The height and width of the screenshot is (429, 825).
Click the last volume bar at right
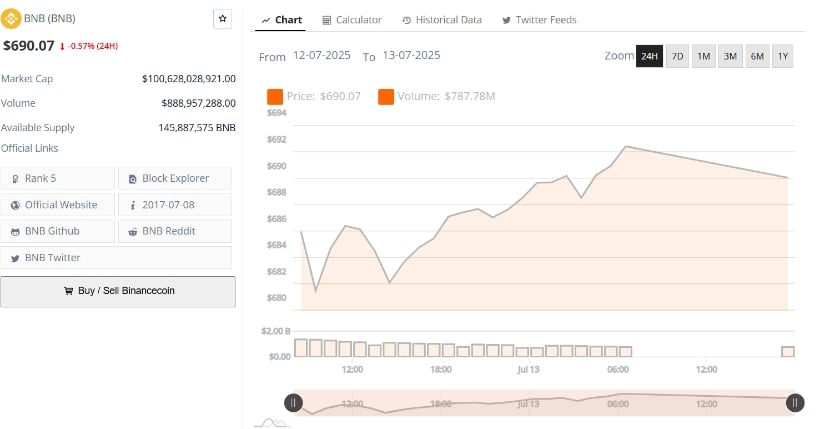788,352
